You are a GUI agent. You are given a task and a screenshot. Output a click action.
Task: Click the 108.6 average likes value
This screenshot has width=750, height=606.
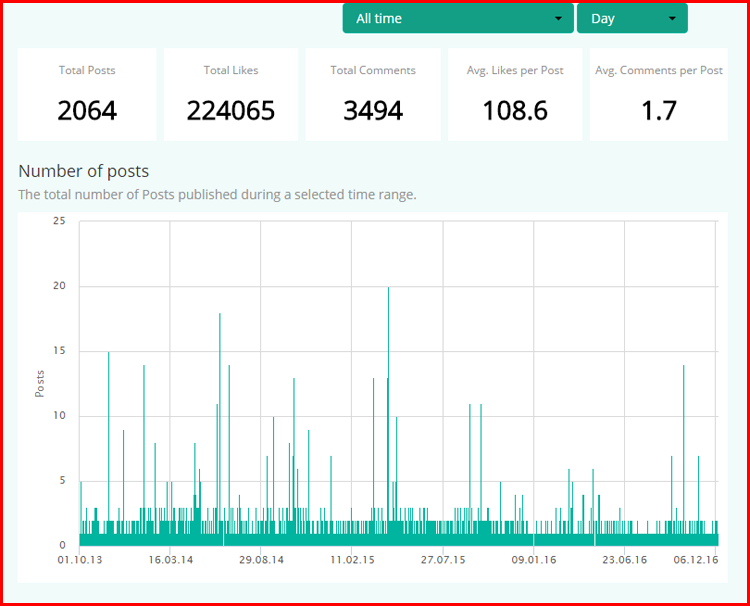pyautogui.click(x=515, y=111)
